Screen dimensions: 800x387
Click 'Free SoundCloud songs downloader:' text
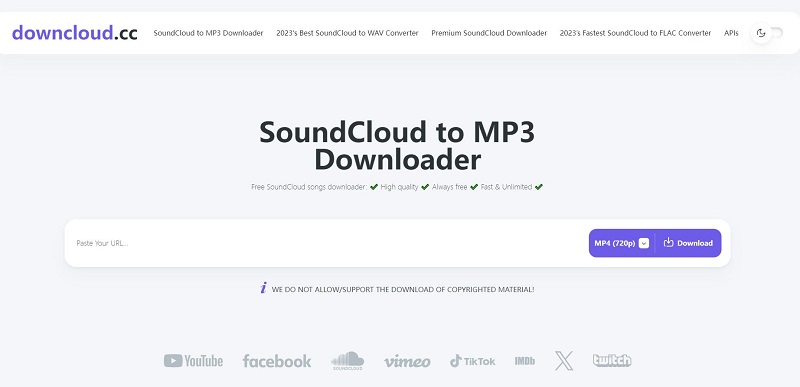[x=309, y=187]
